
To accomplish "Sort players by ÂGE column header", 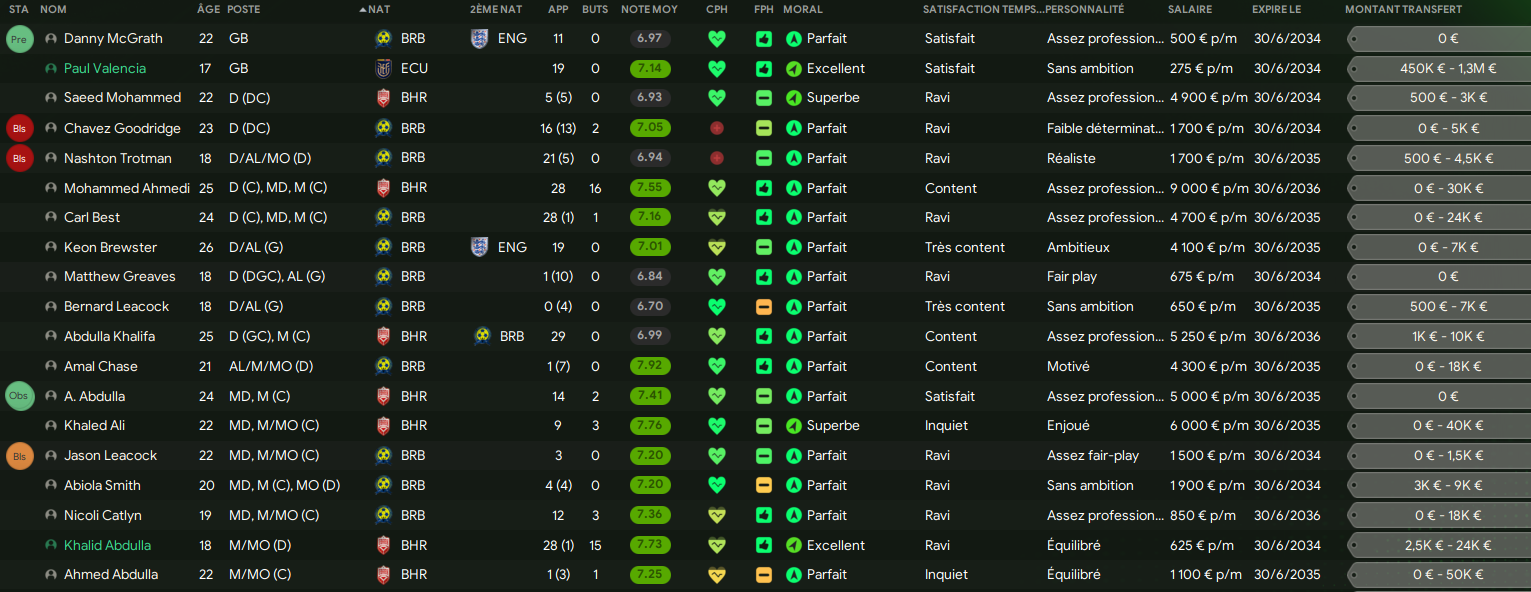I will click(208, 9).
